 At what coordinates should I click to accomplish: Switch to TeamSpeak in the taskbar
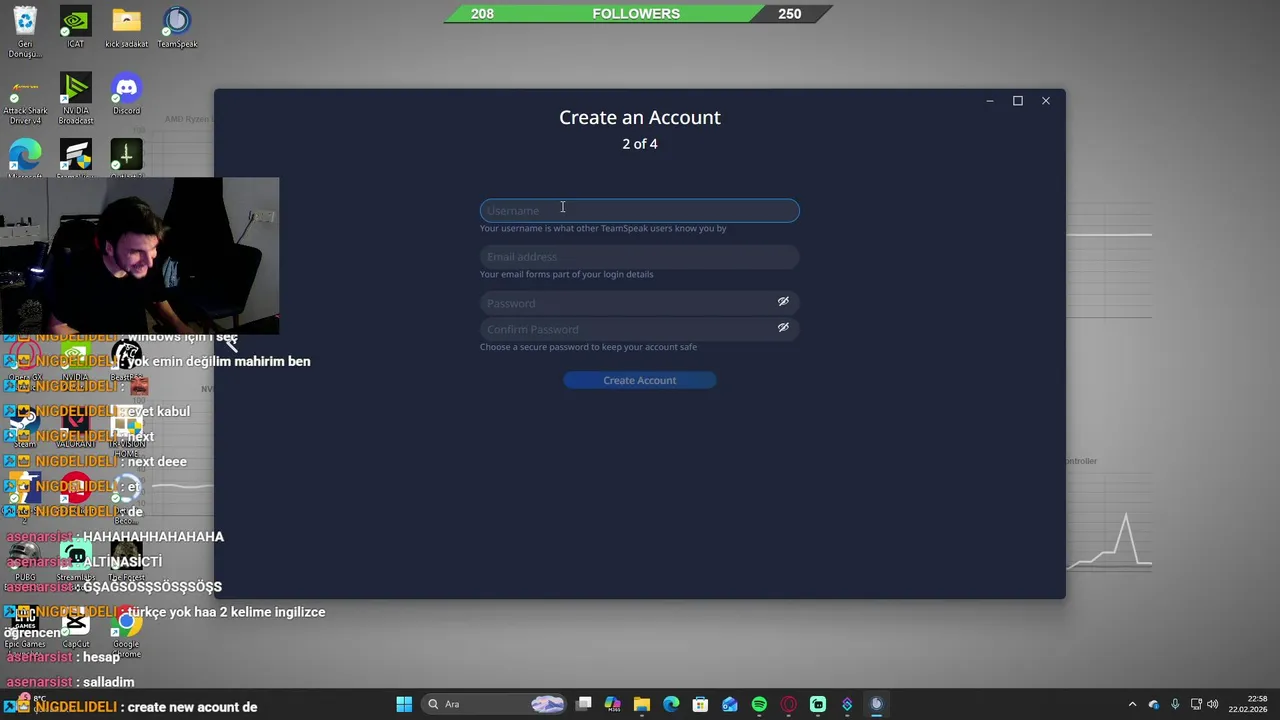(x=876, y=704)
